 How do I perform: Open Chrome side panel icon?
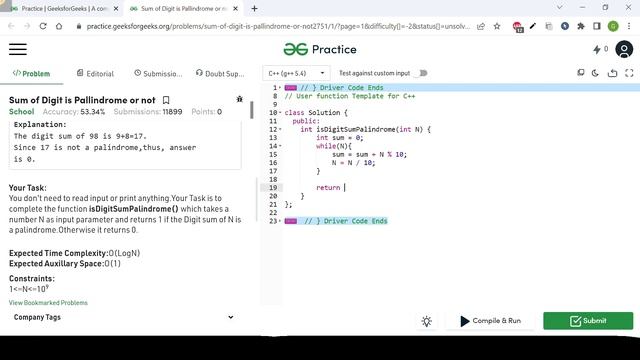(x=597, y=26)
